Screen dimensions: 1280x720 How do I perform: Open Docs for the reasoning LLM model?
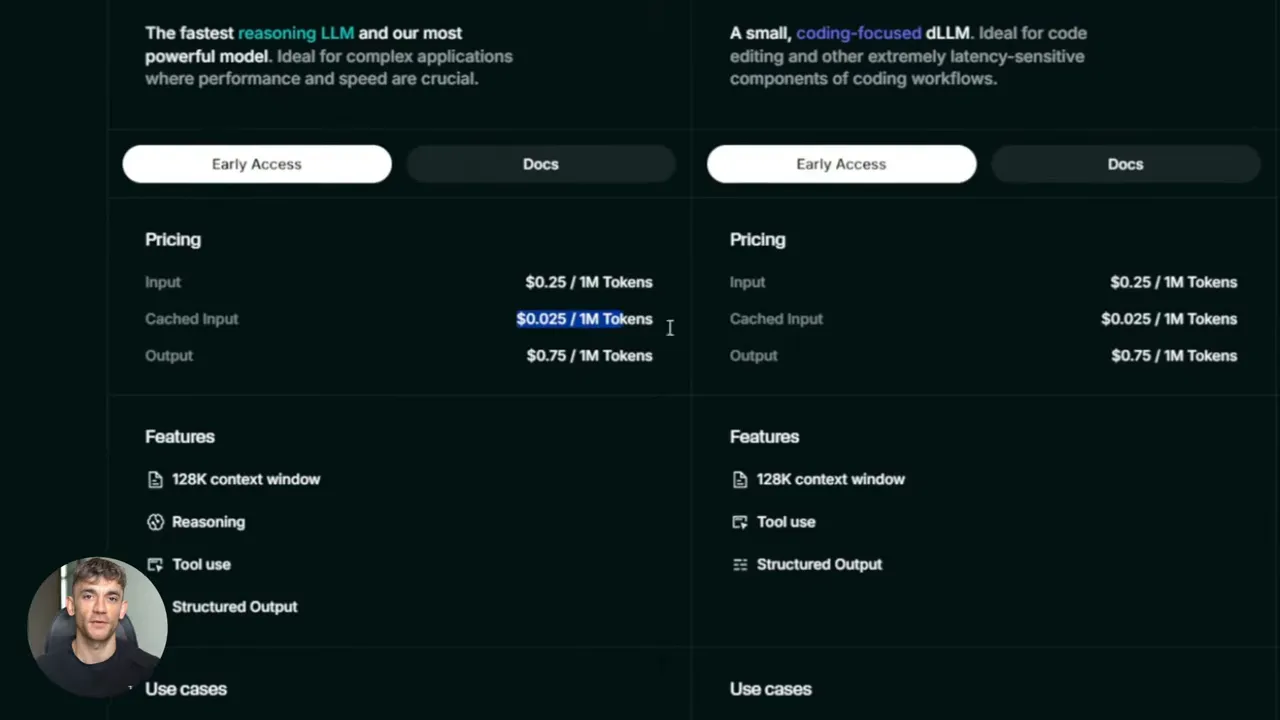click(541, 164)
